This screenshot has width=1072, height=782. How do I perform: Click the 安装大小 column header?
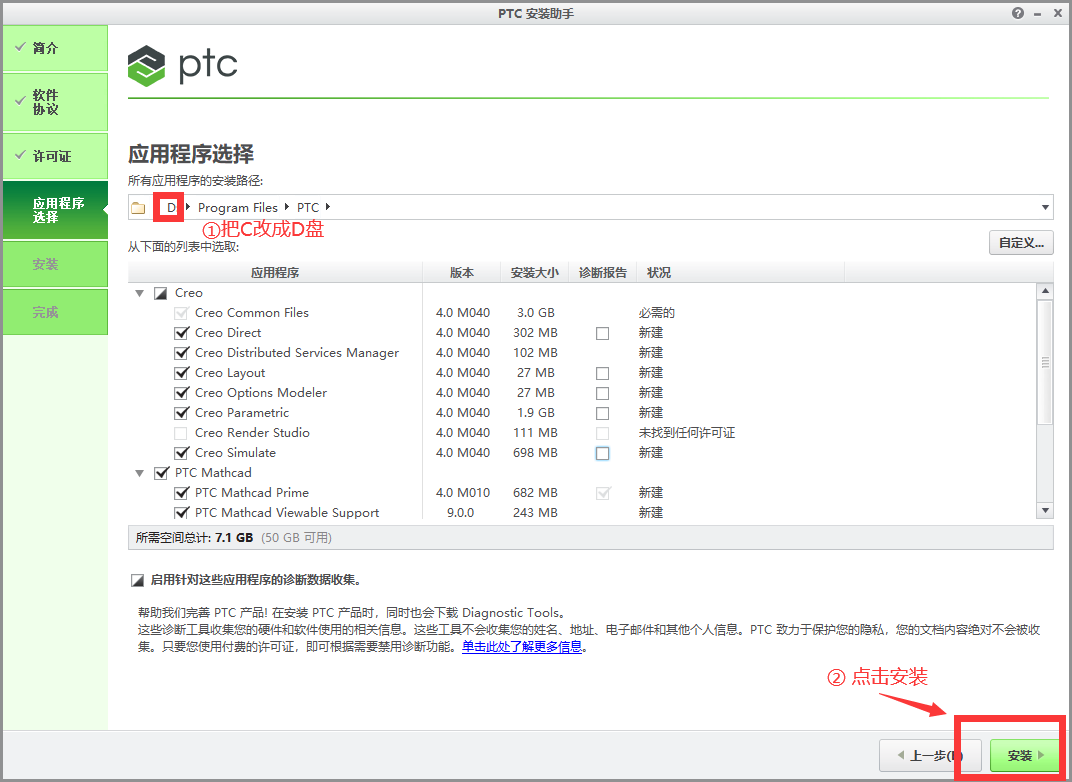[x=535, y=273]
